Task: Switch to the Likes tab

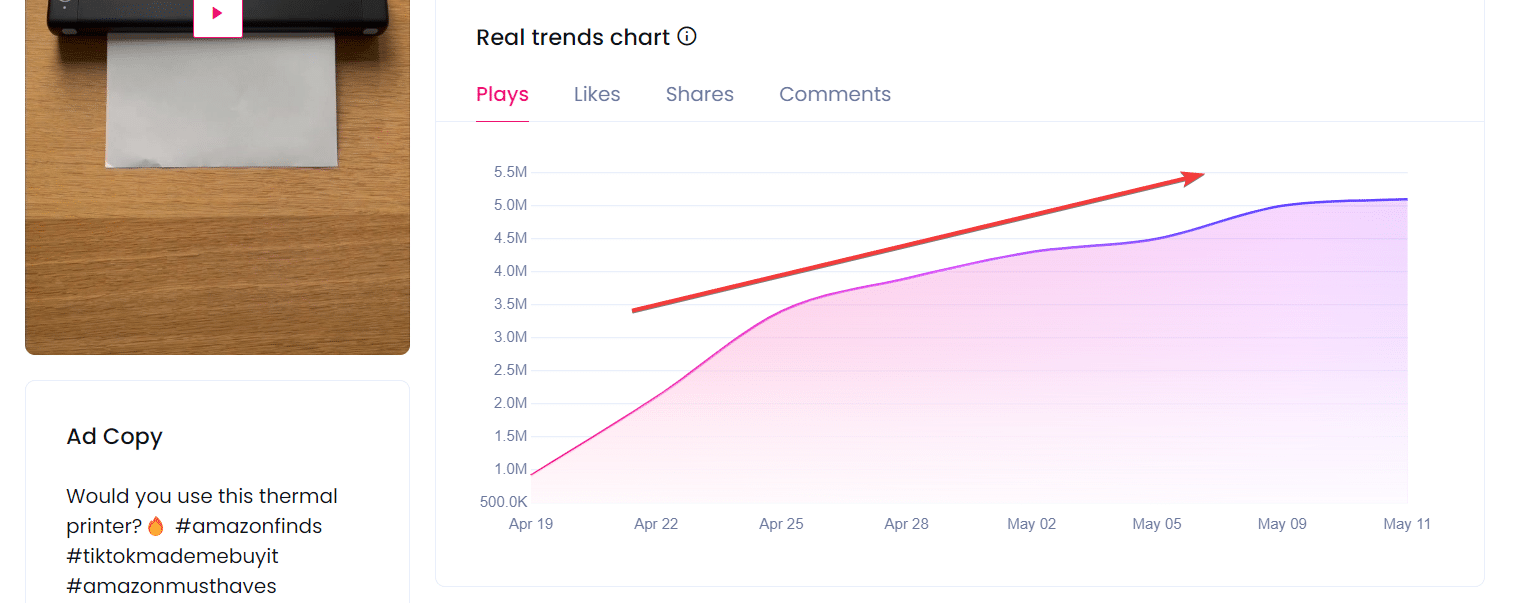Action: [x=597, y=95]
